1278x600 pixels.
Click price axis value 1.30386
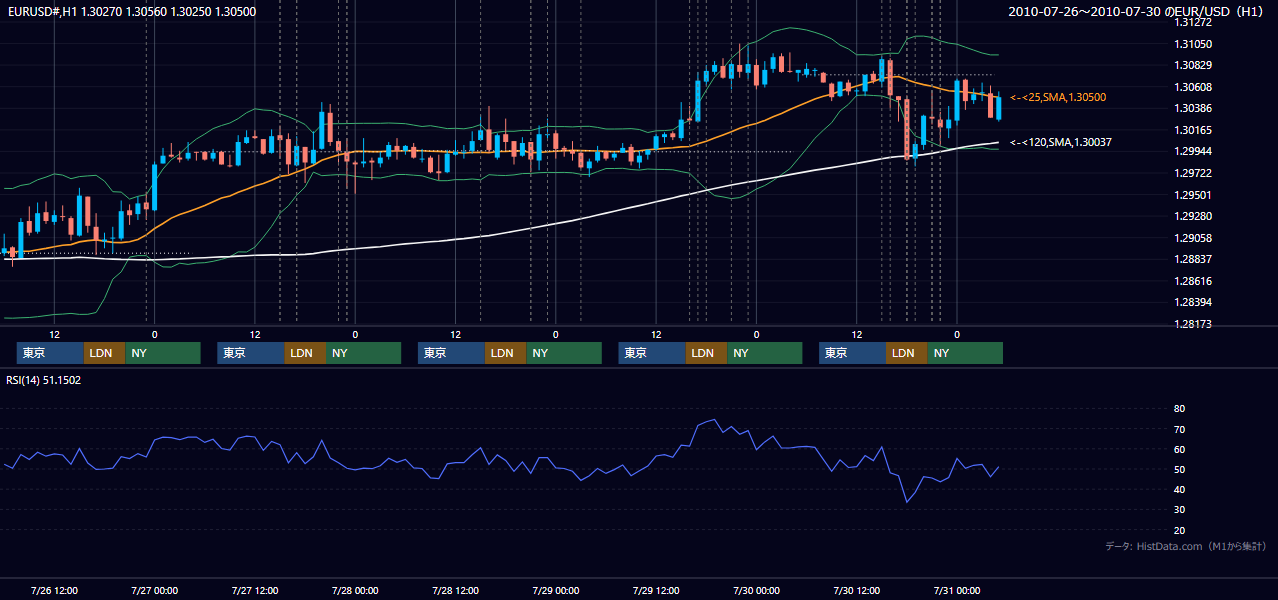(x=1193, y=108)
